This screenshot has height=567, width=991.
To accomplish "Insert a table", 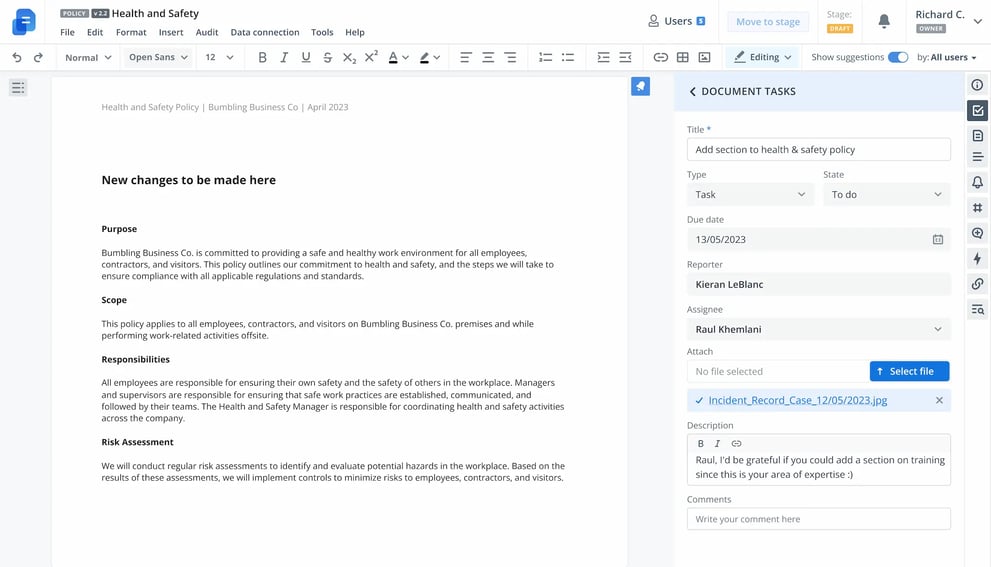I will coord(683,58).
